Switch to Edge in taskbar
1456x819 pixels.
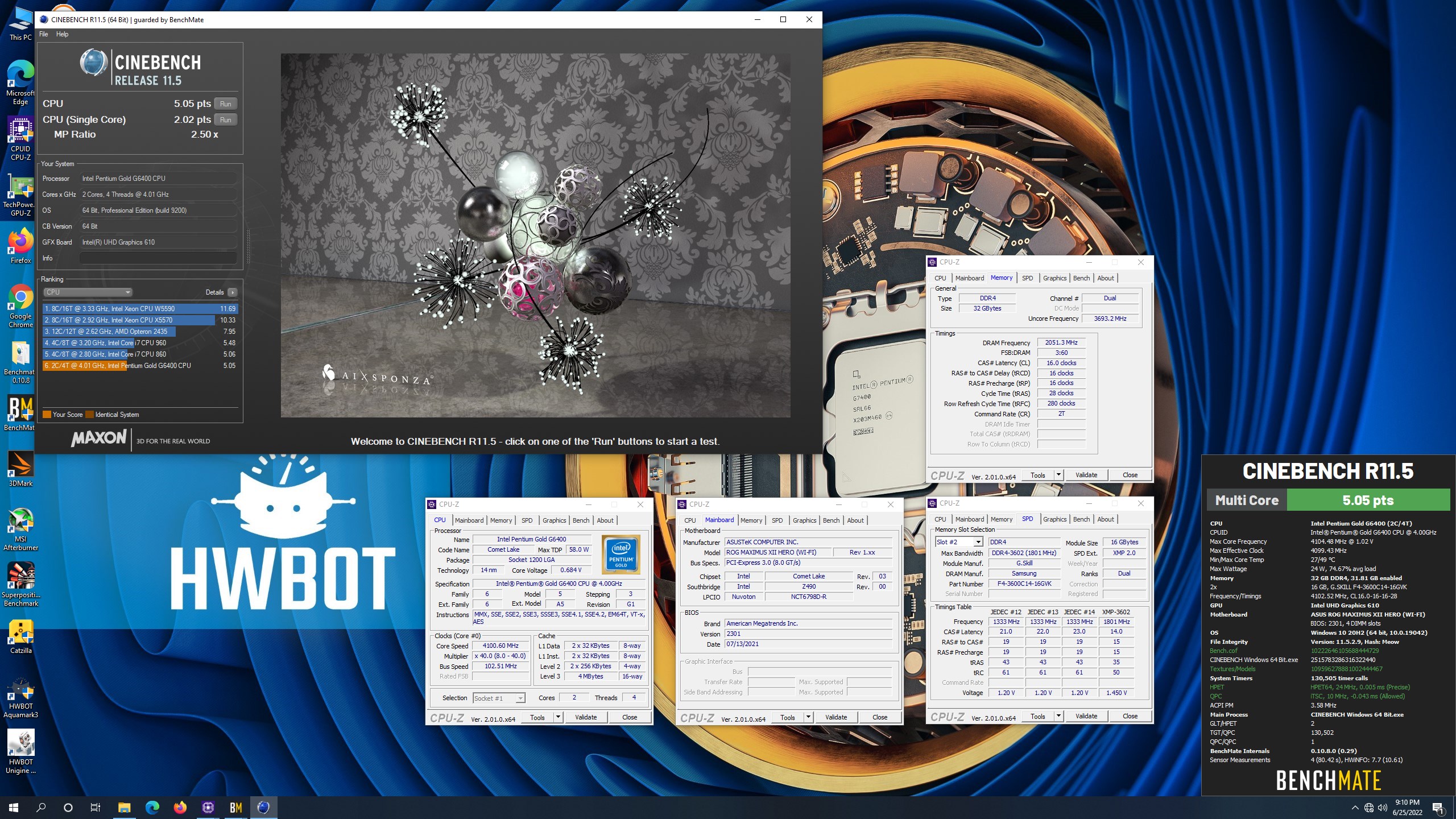coord(152,808)
